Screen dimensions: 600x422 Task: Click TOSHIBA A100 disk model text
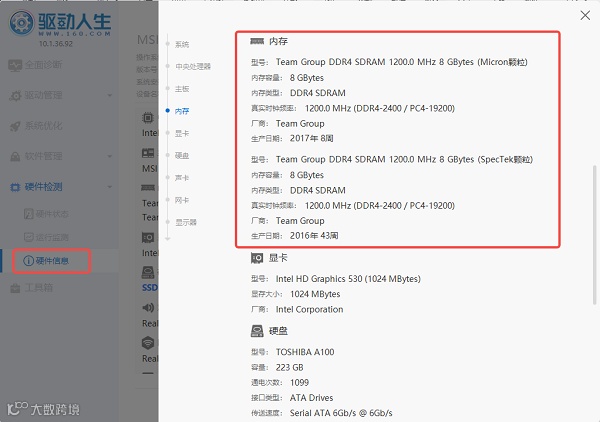[x=305, y=352]
